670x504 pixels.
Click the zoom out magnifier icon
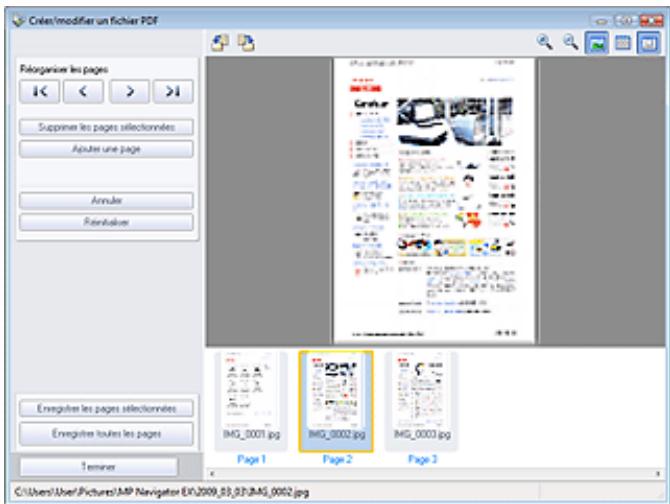tap(571, 42)
